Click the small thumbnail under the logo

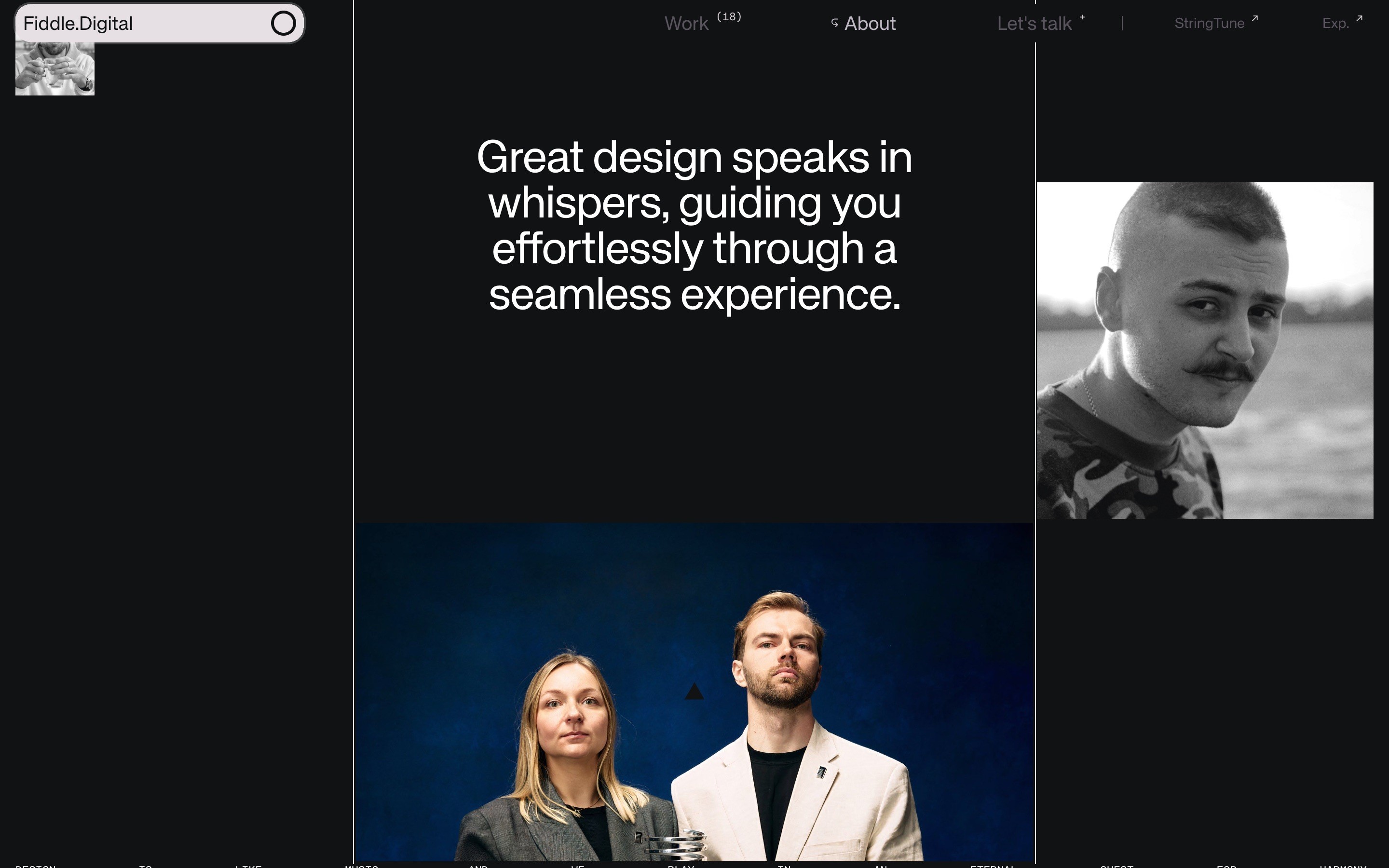coord(54,69)
